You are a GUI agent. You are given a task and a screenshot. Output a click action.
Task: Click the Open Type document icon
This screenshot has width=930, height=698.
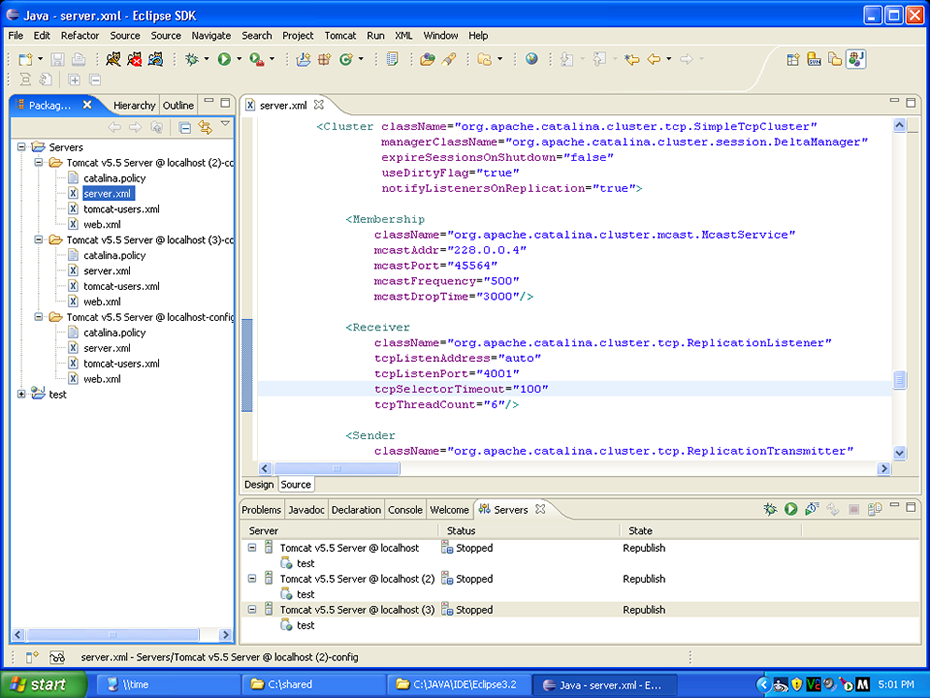[392, 59]
